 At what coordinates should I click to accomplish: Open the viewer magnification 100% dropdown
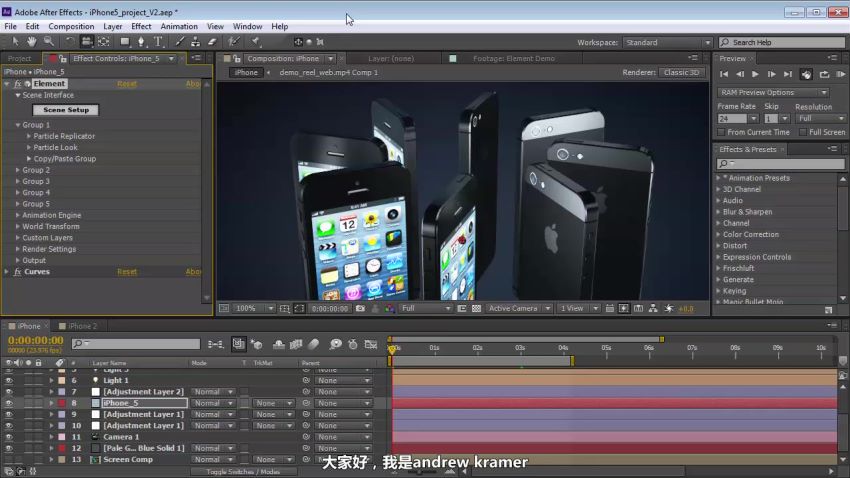coord(254,308)
